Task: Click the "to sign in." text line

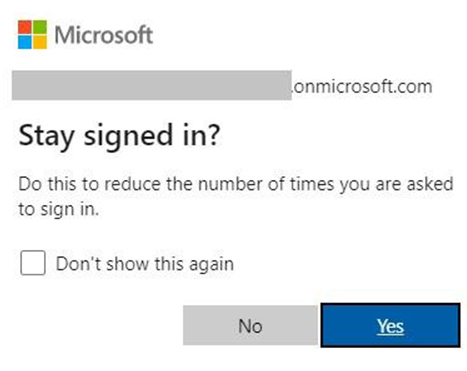Action: (x=59, y=209)
